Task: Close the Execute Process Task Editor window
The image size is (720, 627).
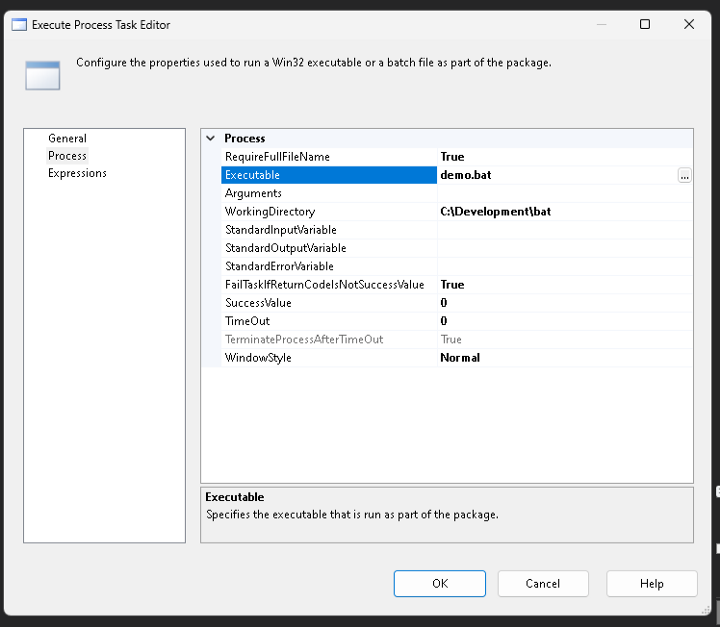Action: (x=689, y=25)
